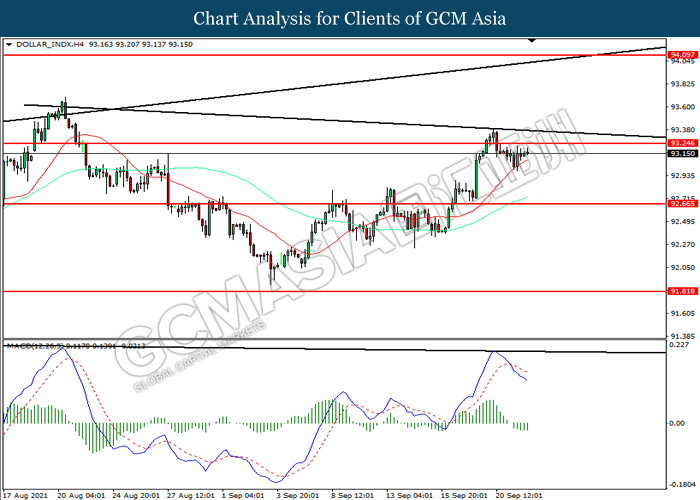Click the MACD(12,26,9) indicator label
The height and width of the screenshot is (500, 700).
[35, 346]
